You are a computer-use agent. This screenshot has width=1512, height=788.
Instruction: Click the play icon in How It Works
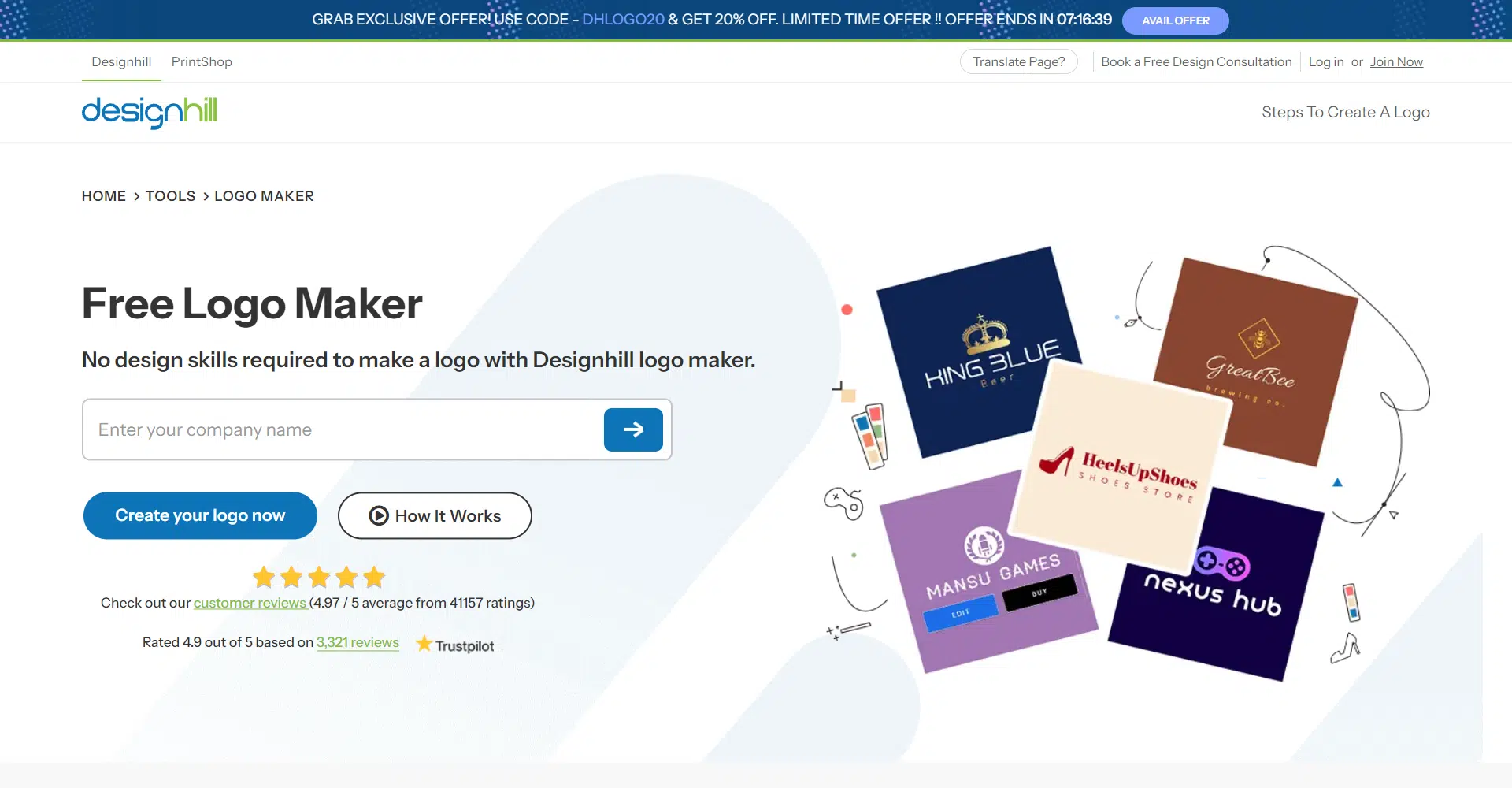379,515
